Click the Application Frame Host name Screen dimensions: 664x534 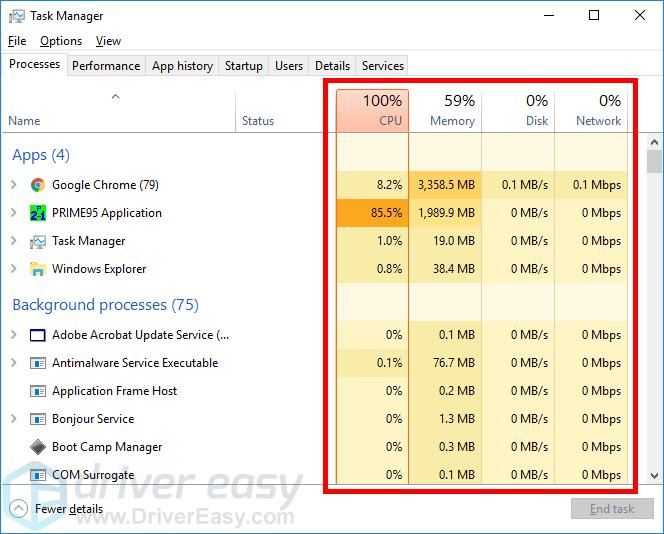coord(114,391)
